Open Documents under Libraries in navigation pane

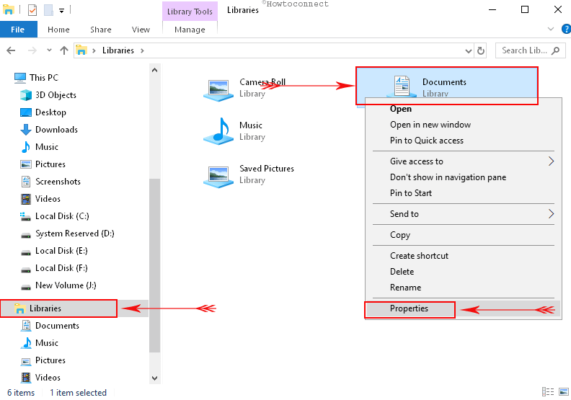(50, 325)
